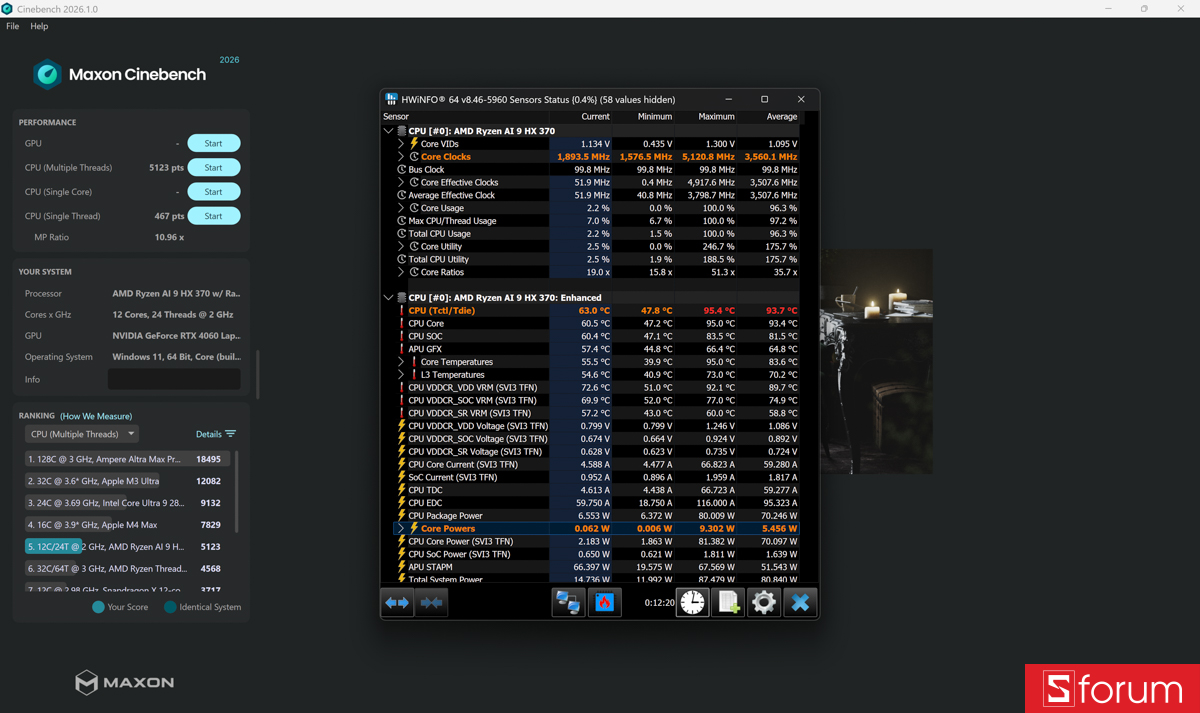
Task: Open HWiNFO sensor settings gear icon
Action: coord(764,602)
